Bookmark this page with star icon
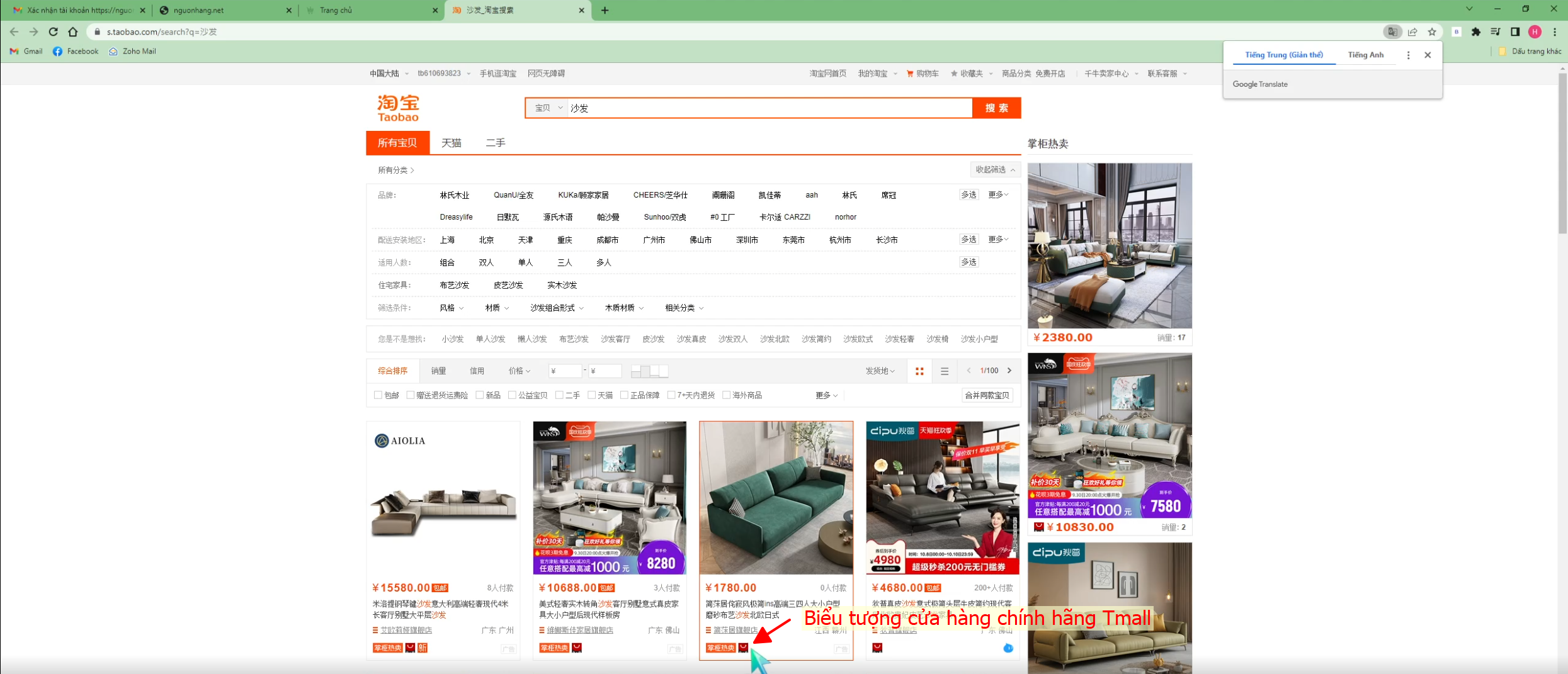Screen dimensions: 1568x674 tap(1432, 32)
